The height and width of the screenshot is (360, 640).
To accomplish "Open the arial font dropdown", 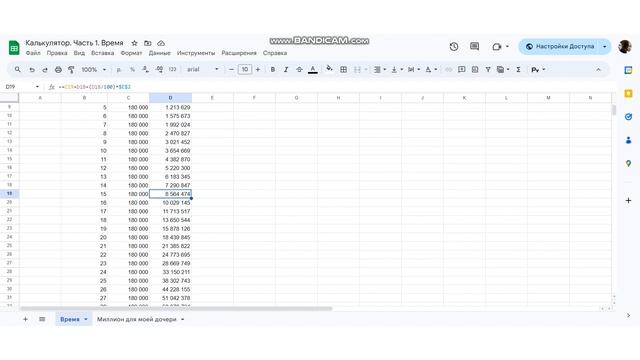I will pyautogui.click(x=203, y=70).
